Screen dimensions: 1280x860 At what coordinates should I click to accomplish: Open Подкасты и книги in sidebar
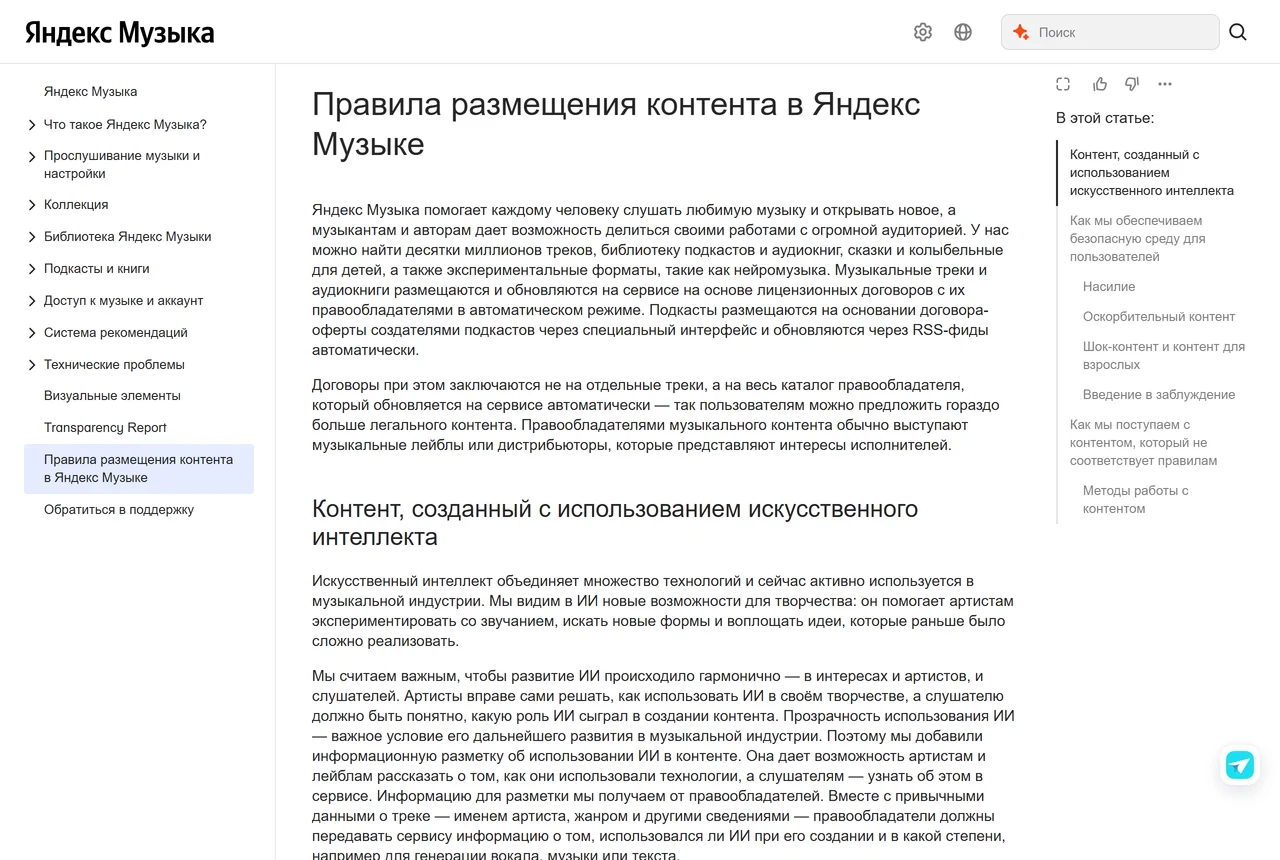tap(97, 269)
